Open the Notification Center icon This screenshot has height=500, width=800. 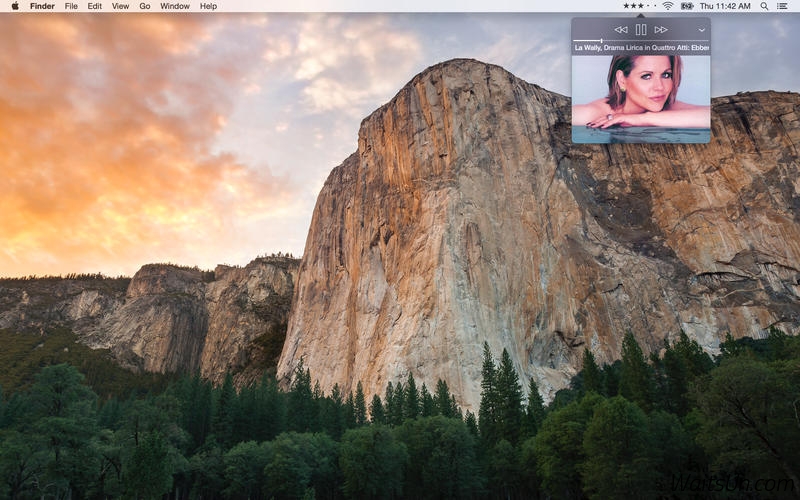tap(782, 6)
